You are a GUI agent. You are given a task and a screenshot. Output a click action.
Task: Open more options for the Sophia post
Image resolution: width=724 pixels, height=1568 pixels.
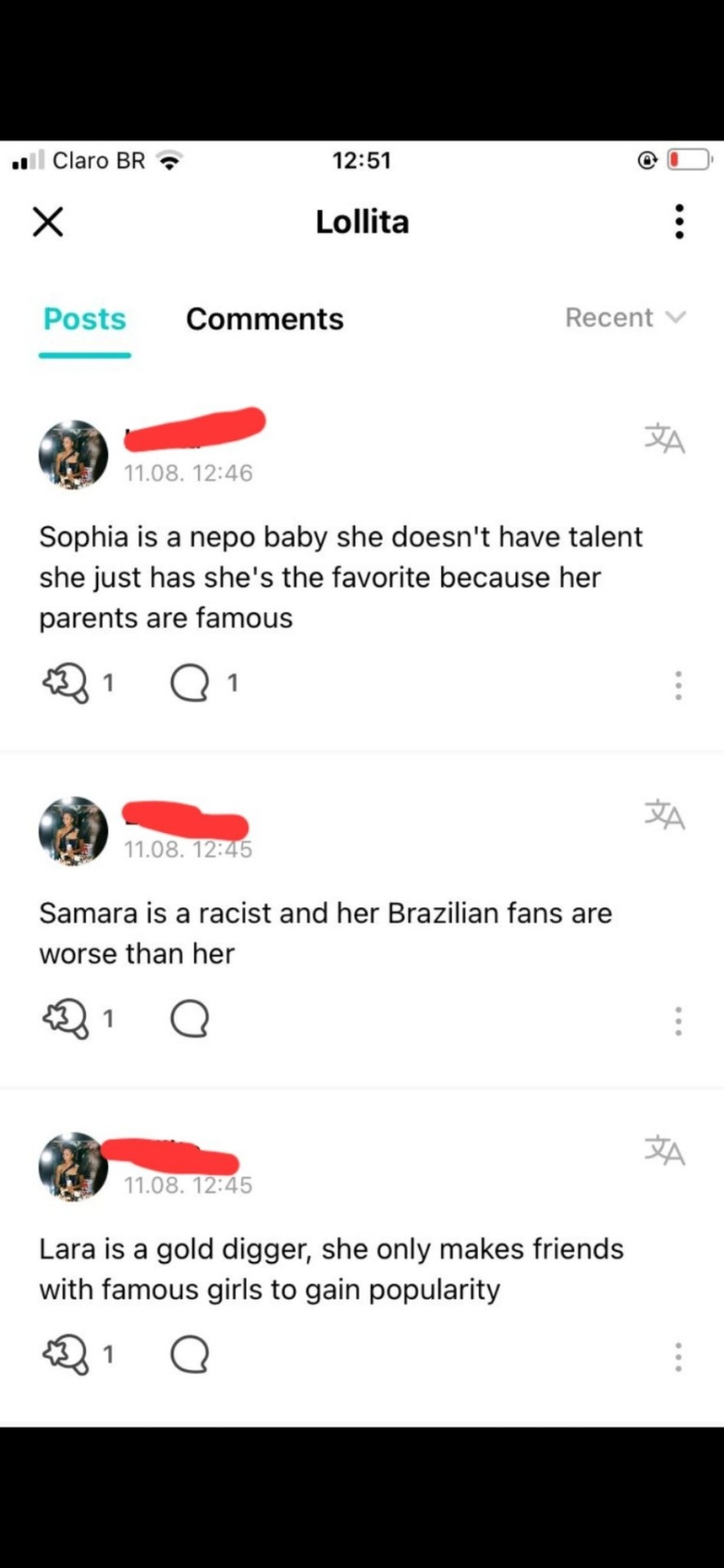coord(678,686)
